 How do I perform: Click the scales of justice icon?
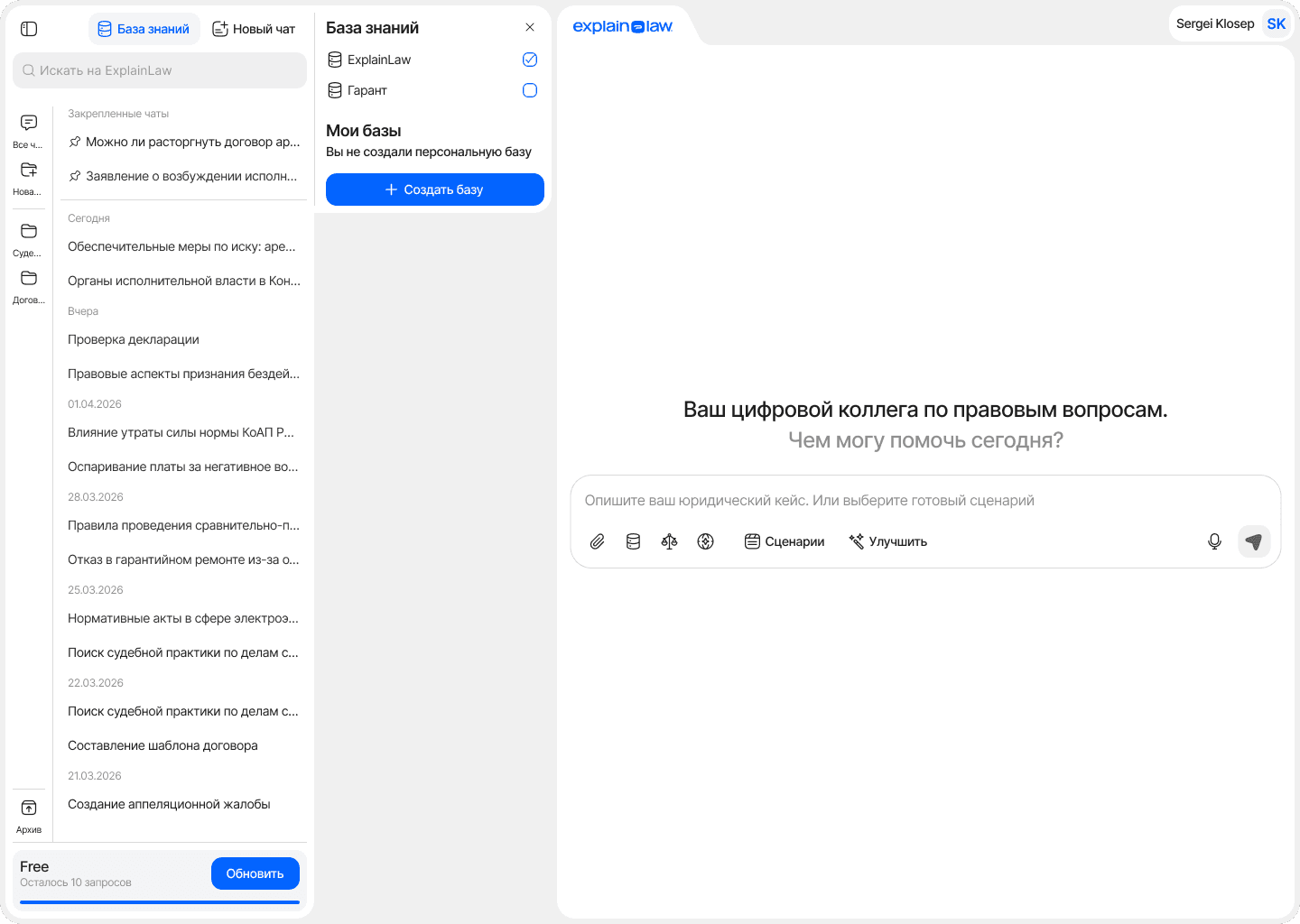click(x=669, y=541)
